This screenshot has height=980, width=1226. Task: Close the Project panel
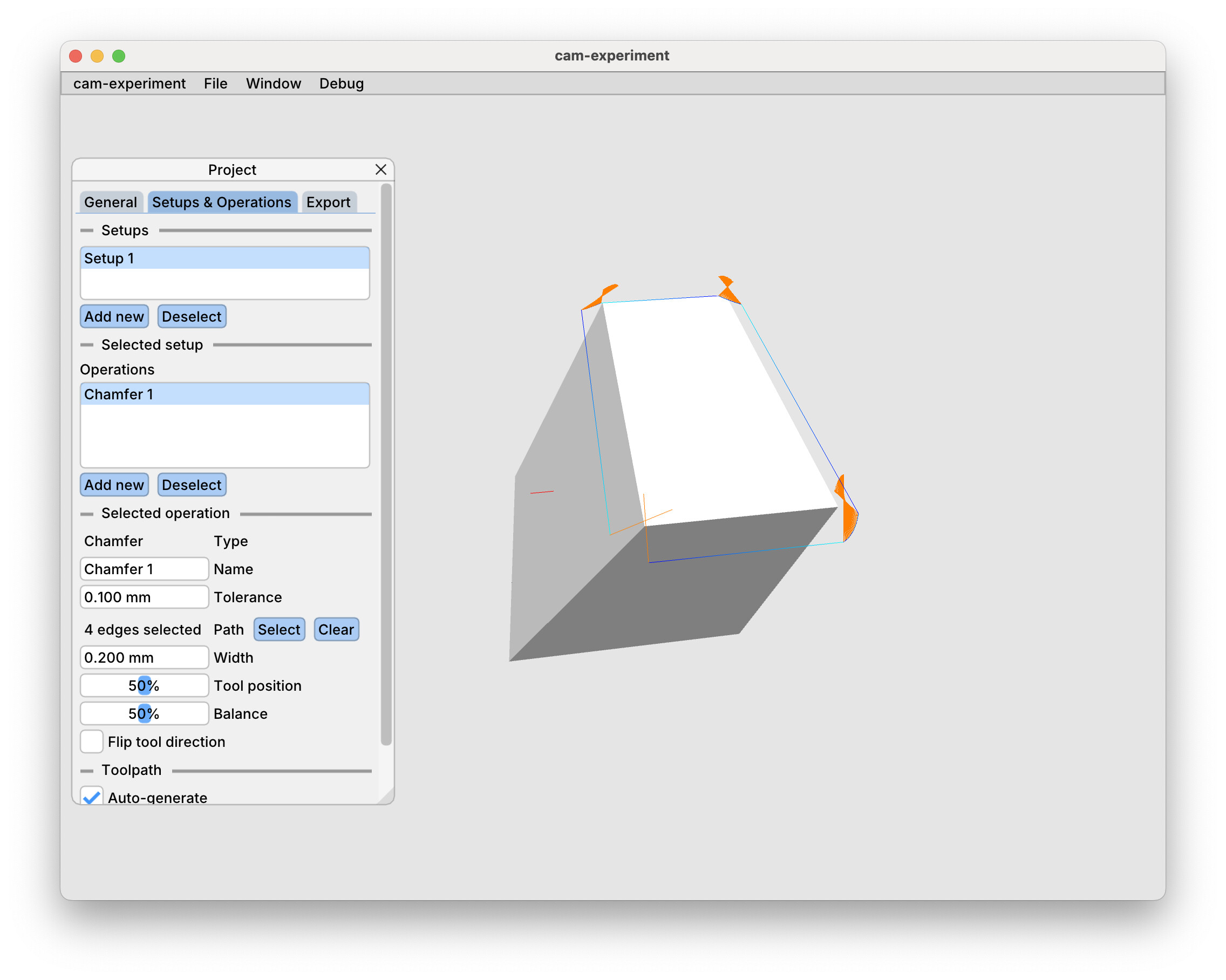(x=380, y=169)
